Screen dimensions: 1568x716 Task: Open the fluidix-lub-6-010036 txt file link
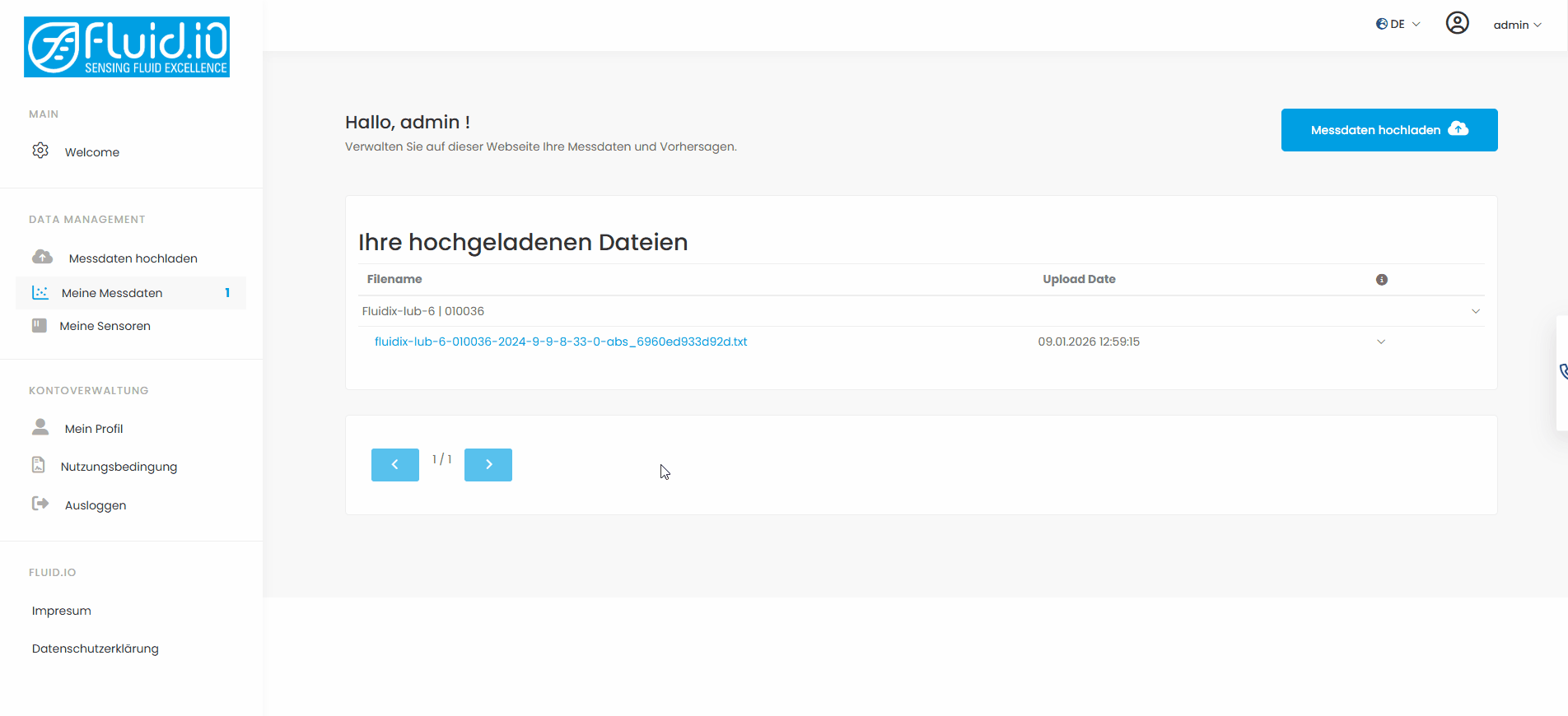pyautogui.click(x=560, y=342)
